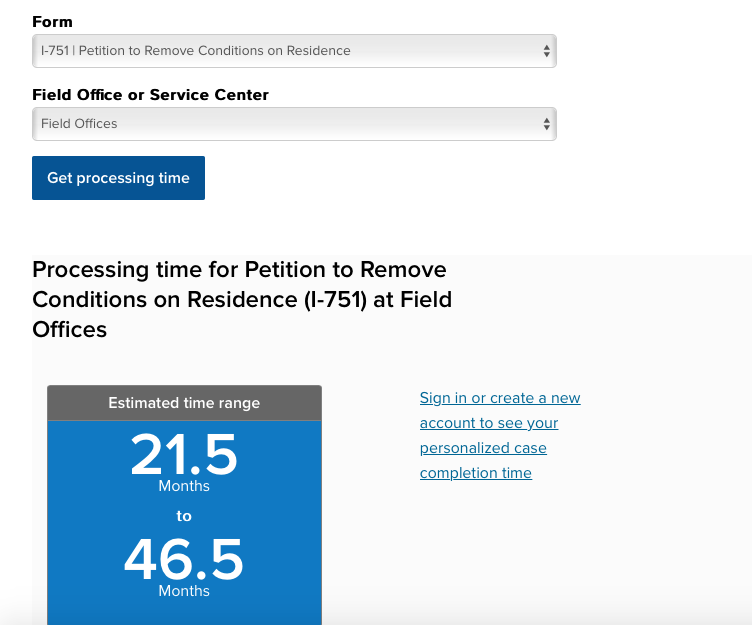Screen dimensions: 752x625
Task: Click 'account to see your' link text
Action: tap(489, 423)
